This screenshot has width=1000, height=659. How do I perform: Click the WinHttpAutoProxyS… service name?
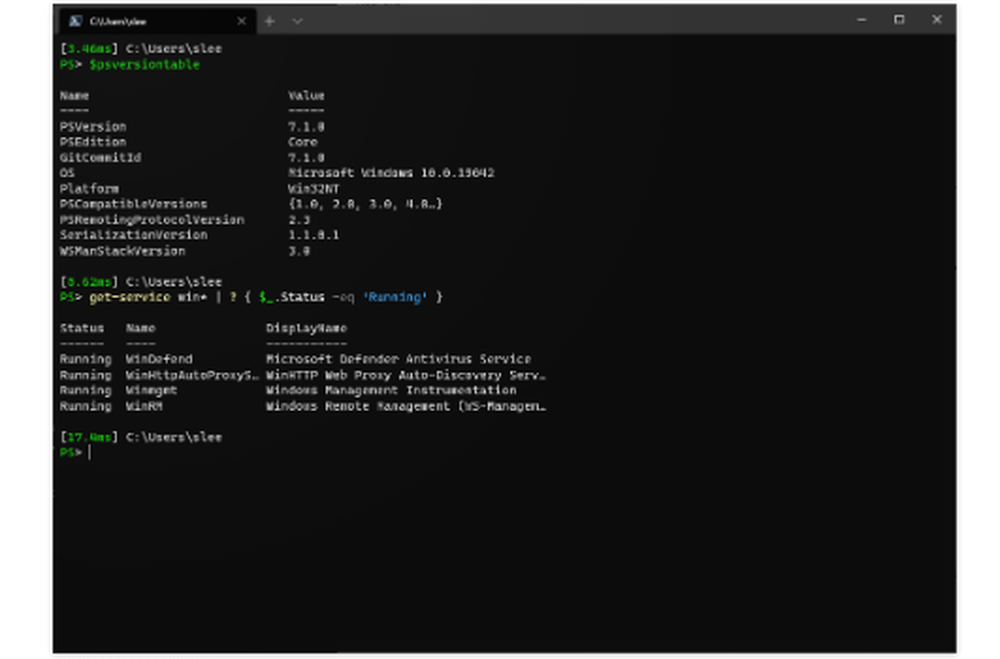(192, 375)
